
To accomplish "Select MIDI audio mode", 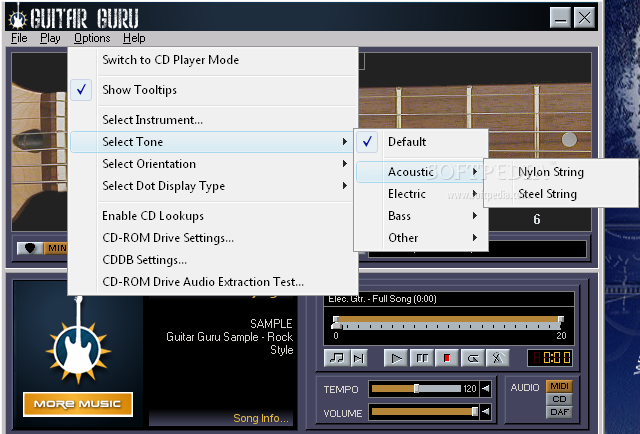I will point(559,386).
